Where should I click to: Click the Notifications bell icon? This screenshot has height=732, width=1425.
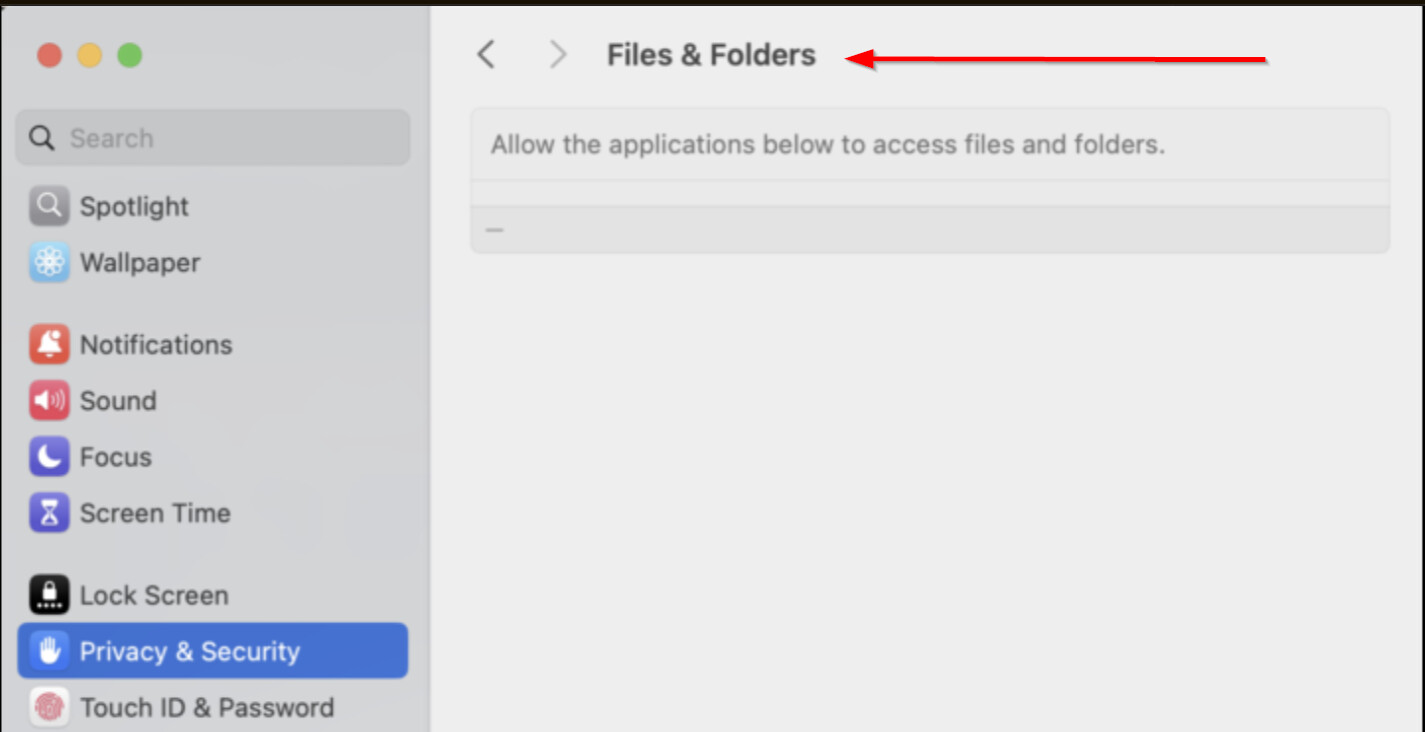click(49, 344)
